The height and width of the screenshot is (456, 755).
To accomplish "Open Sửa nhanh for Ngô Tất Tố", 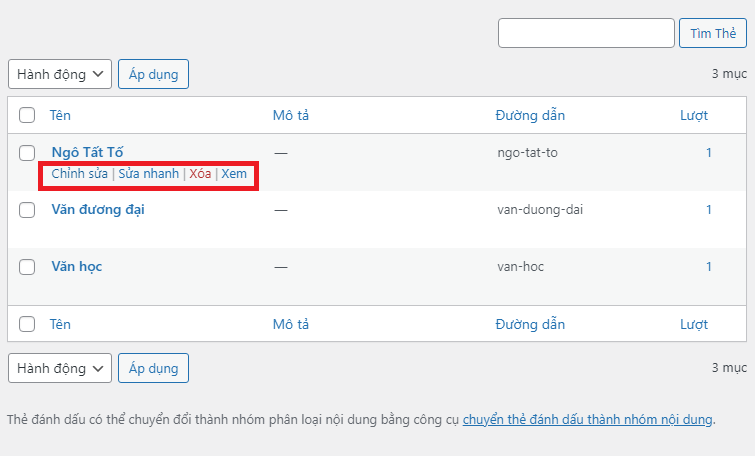I will [148, 174].
